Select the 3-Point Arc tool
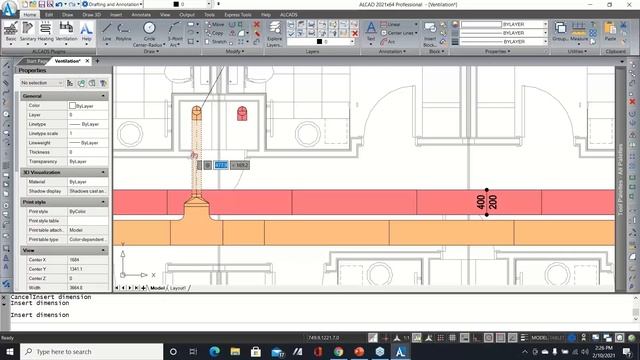 point(175,33)
